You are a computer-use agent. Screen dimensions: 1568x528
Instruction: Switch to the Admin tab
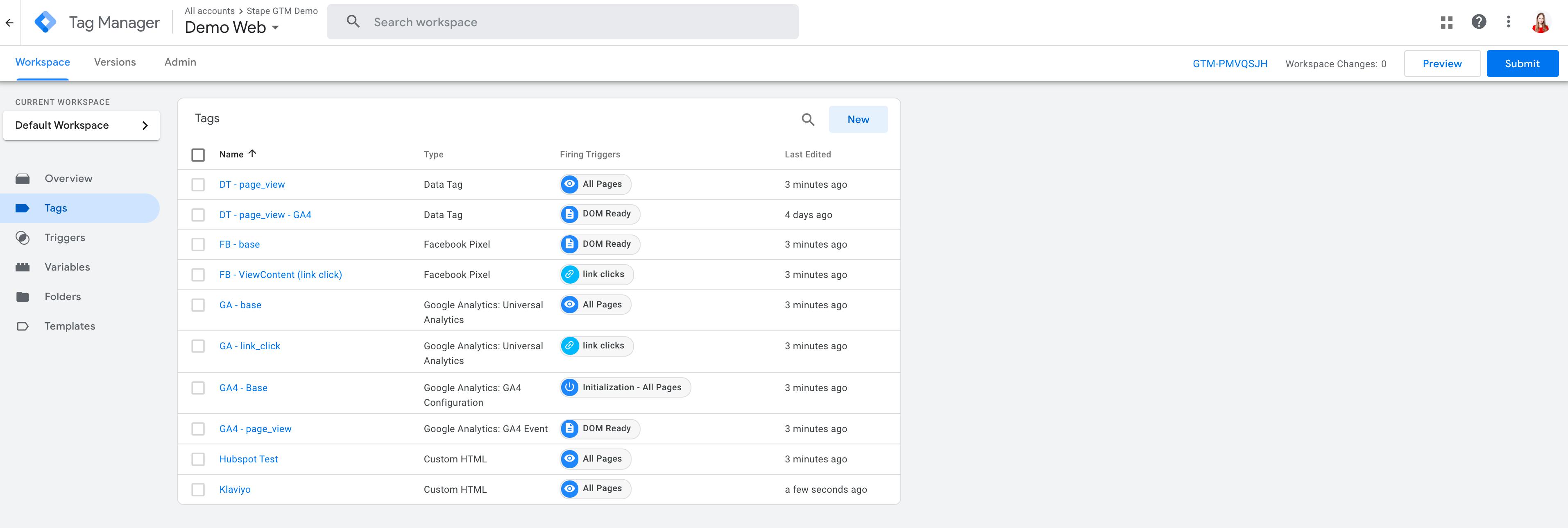tap(180, 62)
